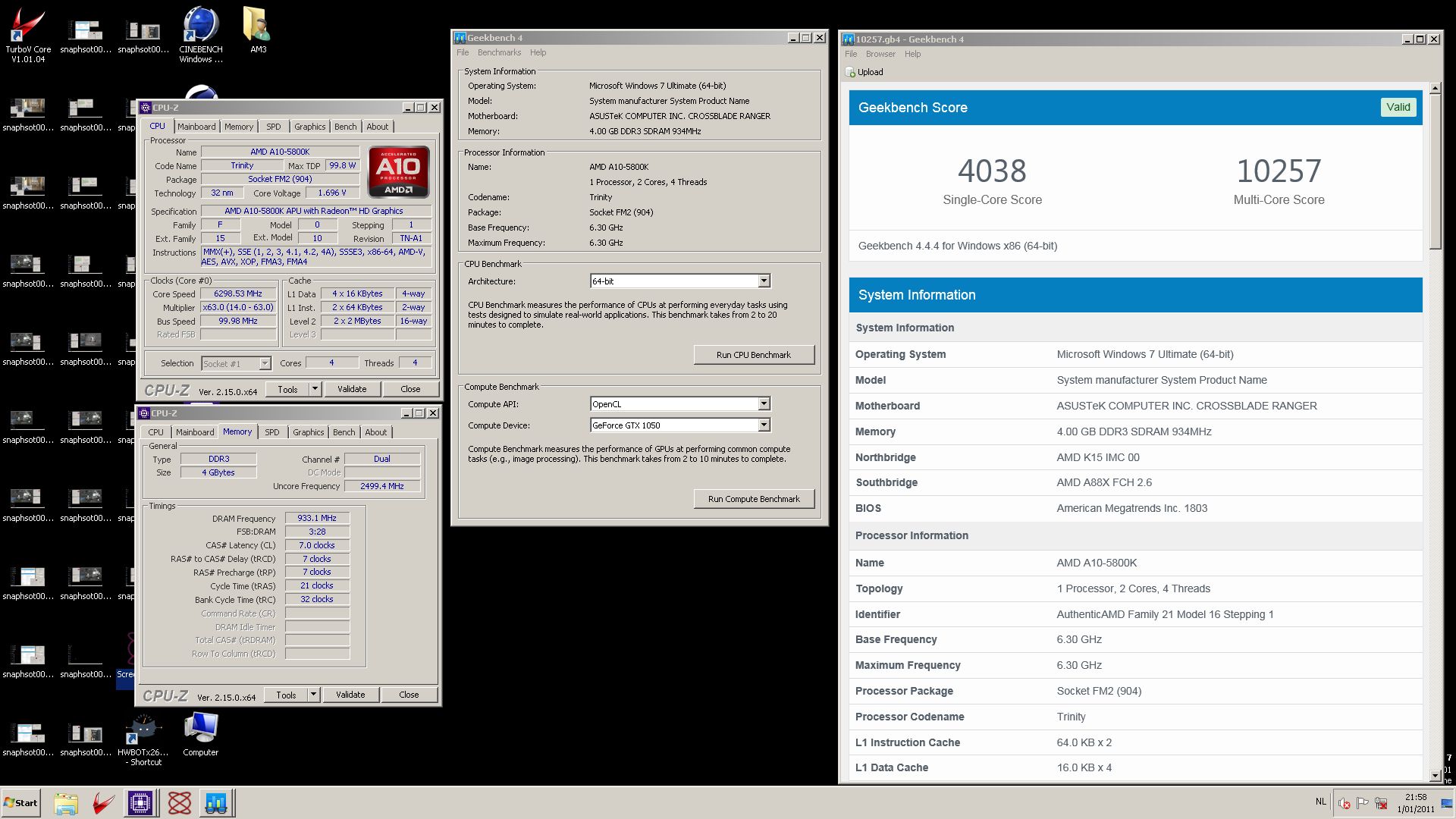Open Windows Explorer from the taskbar
This screenshot has height=819, width=1456.
tap(66, 803)
